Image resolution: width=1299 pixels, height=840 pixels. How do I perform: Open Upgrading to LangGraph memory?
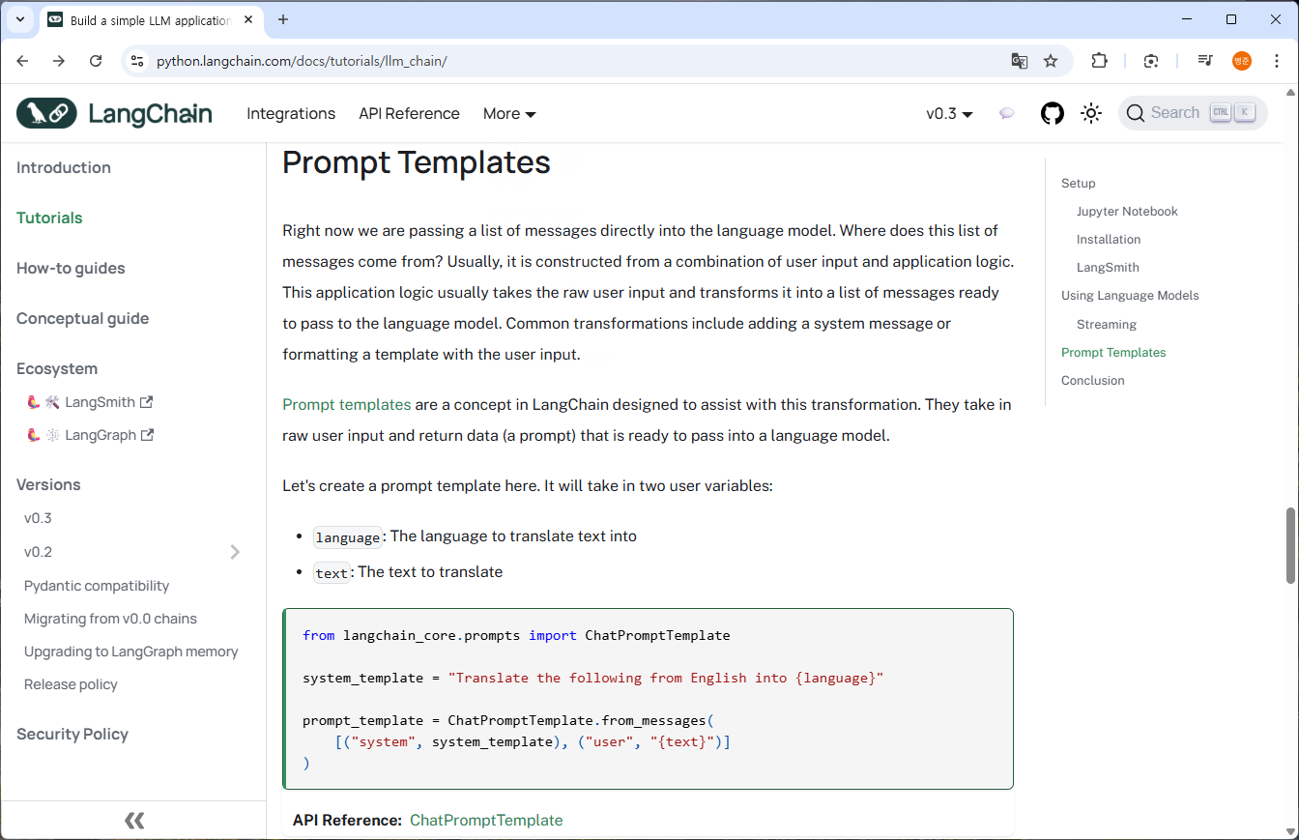[x=131, y=651]
